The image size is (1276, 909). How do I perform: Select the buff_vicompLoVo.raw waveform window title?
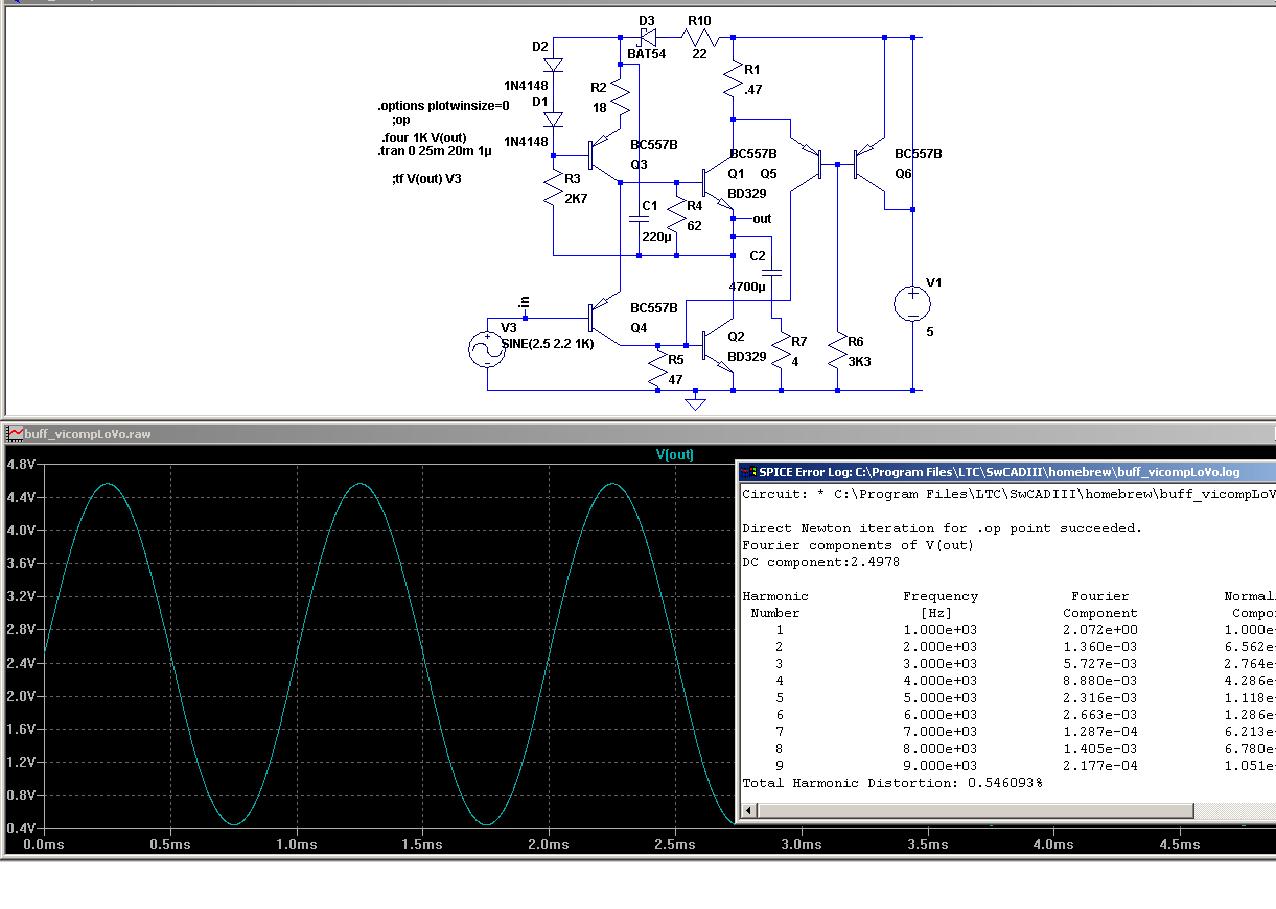point(88,434)
